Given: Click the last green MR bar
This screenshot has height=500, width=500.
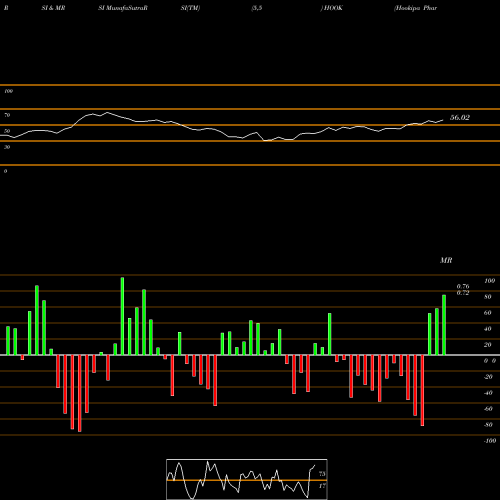Looking at the screenshot, I should click(444, 325).
